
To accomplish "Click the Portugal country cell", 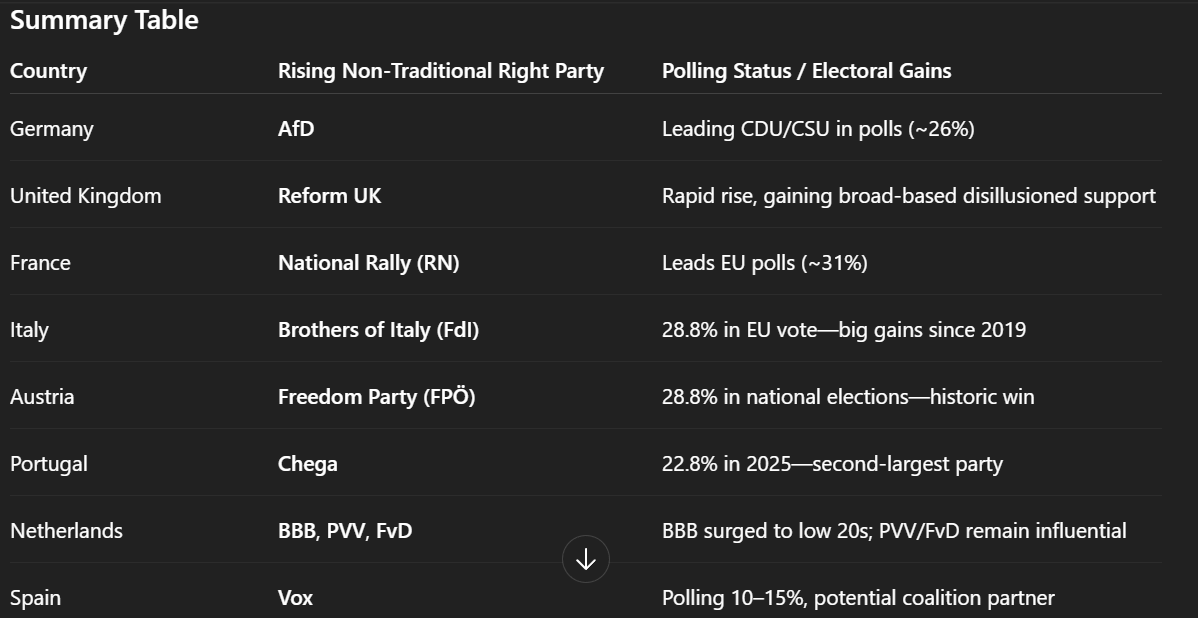I will tap(49, 464).
